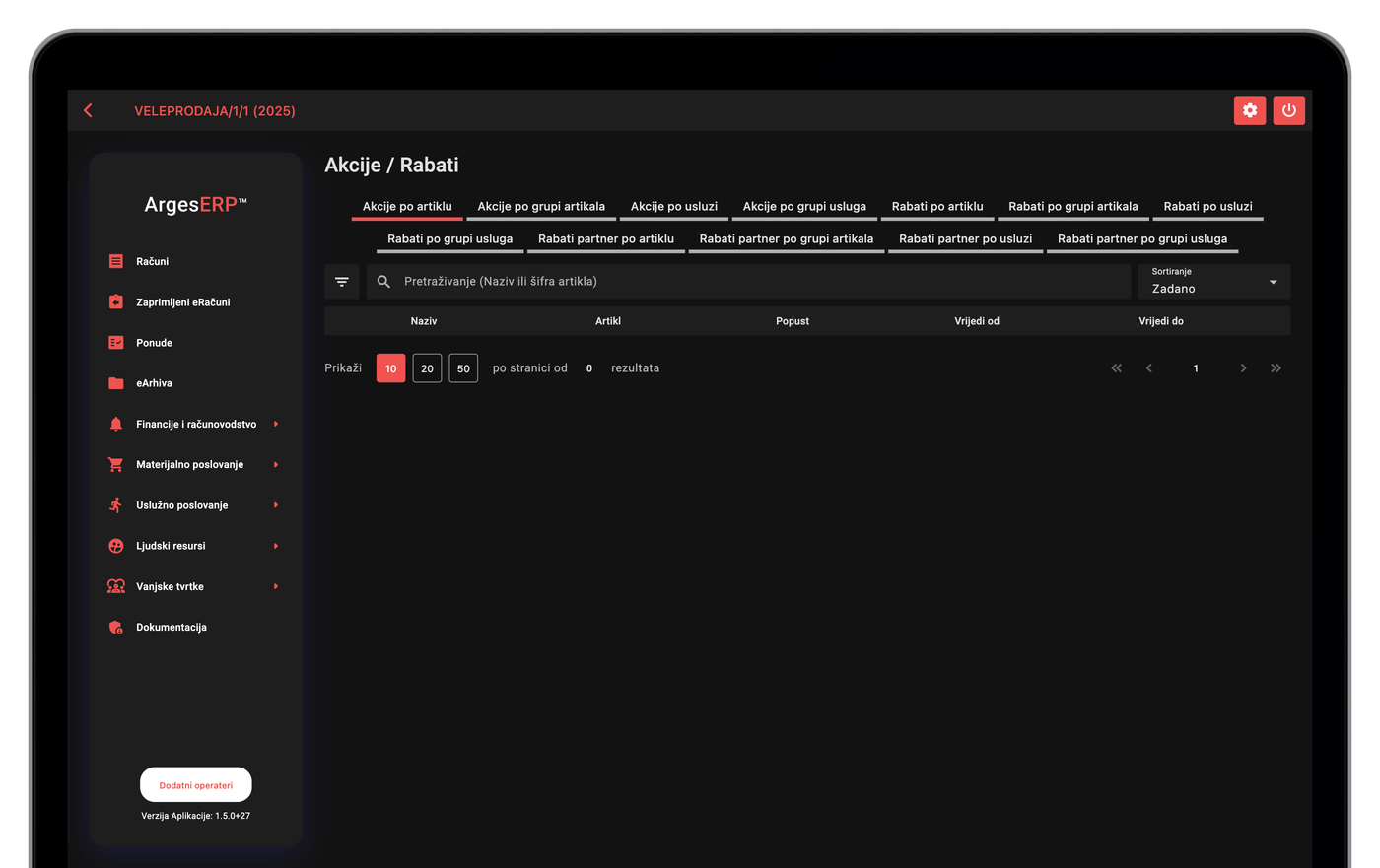Expand Materijalno poslovanje submenu arrow
Image resolution: width=1380 pixels, height=868 pixels.
point(276,464)
